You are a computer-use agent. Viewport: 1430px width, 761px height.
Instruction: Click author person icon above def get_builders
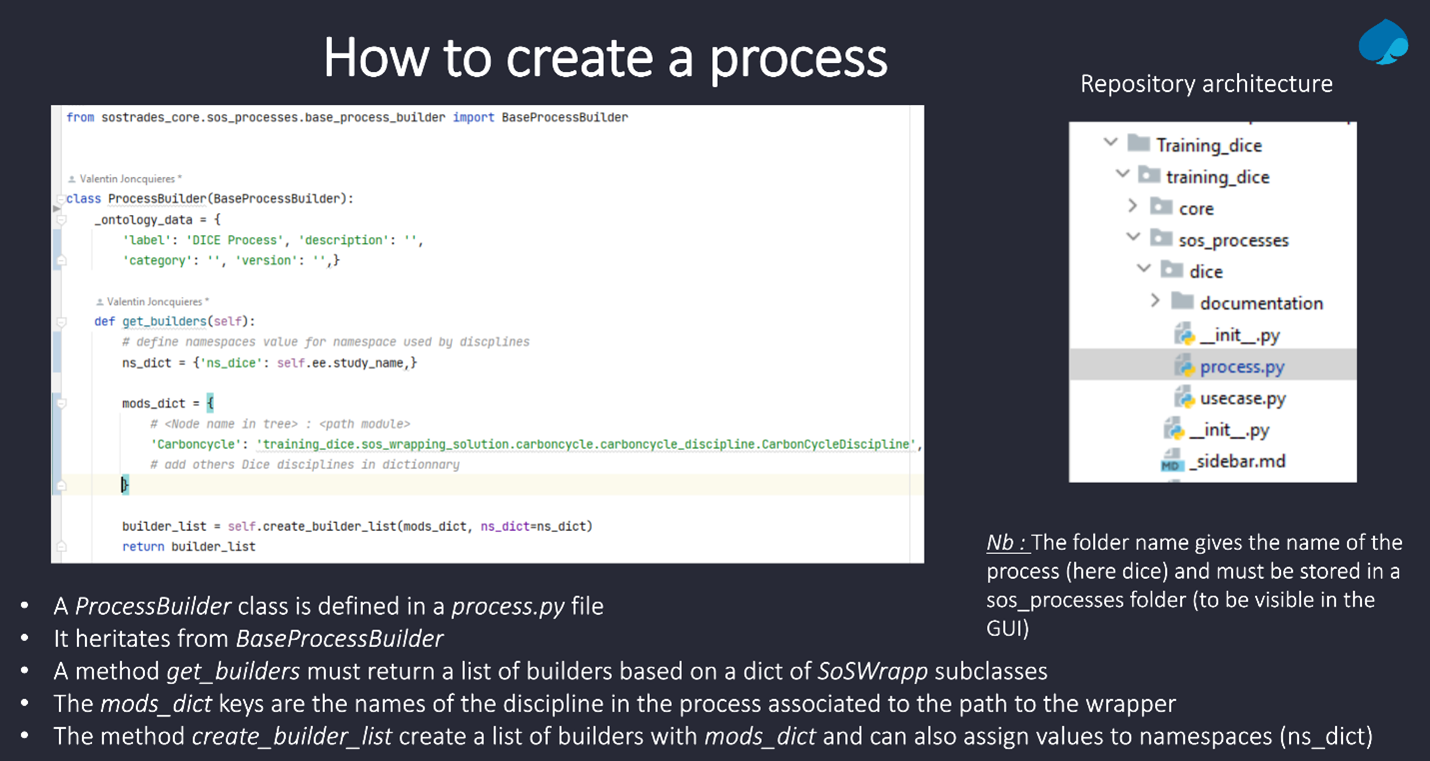tap(99, 301)
